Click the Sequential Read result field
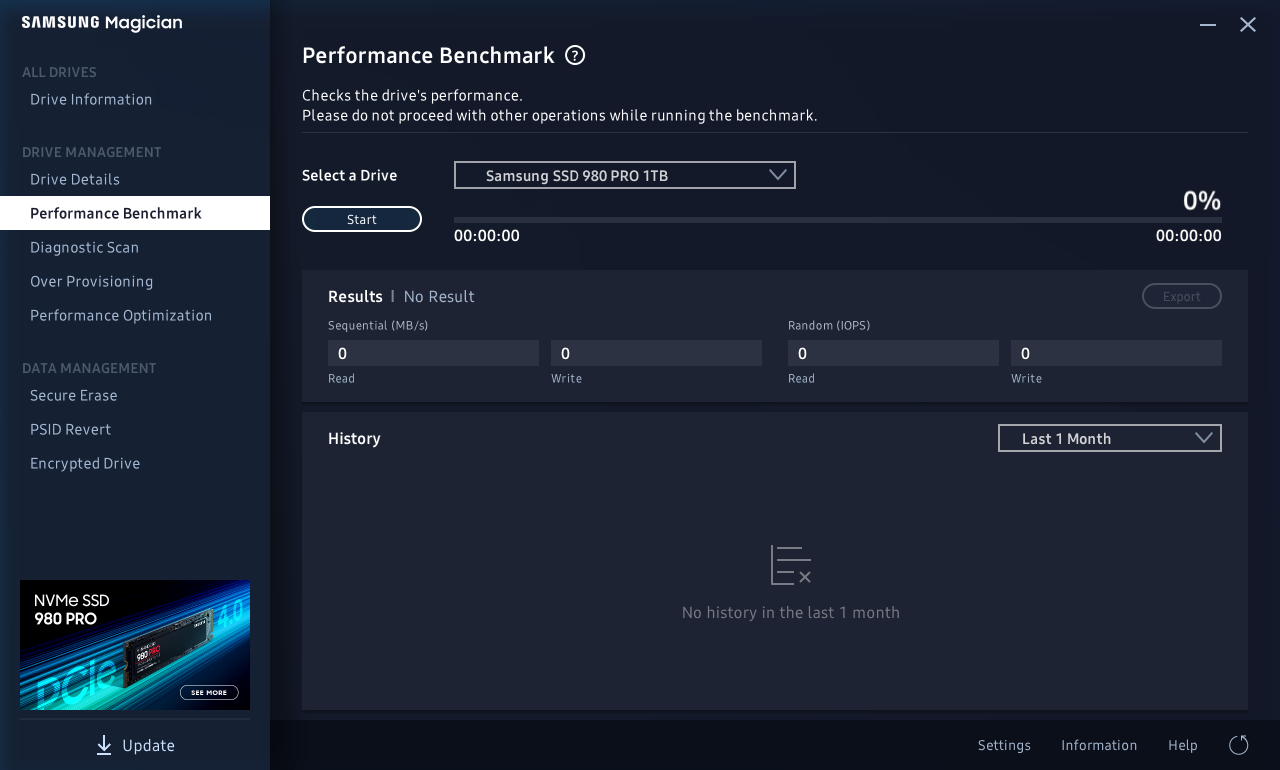 pyautogui.click(x=433, y=353)
